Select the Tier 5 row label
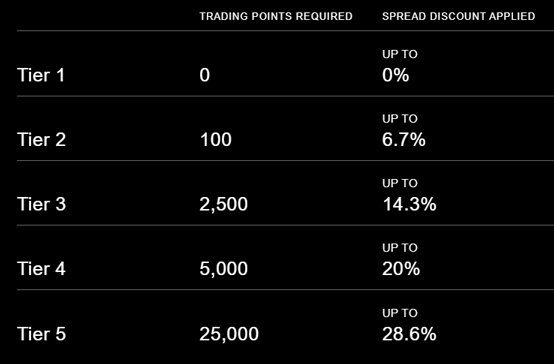 click(x=41, y=334)
